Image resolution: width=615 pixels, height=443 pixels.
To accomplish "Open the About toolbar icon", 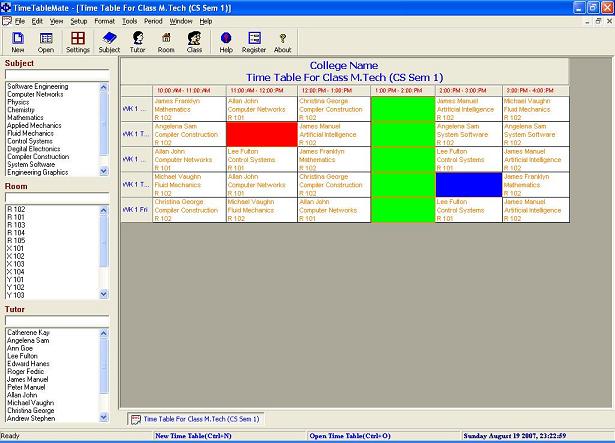I will point(283,41).
